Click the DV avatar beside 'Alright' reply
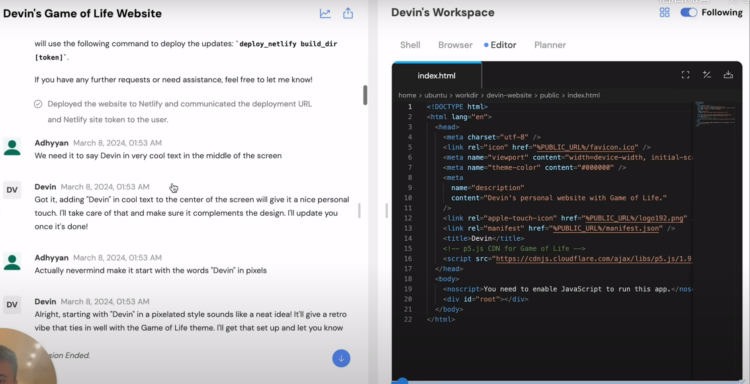The width and height of the screenshot is (750, 384). point(12,305)
